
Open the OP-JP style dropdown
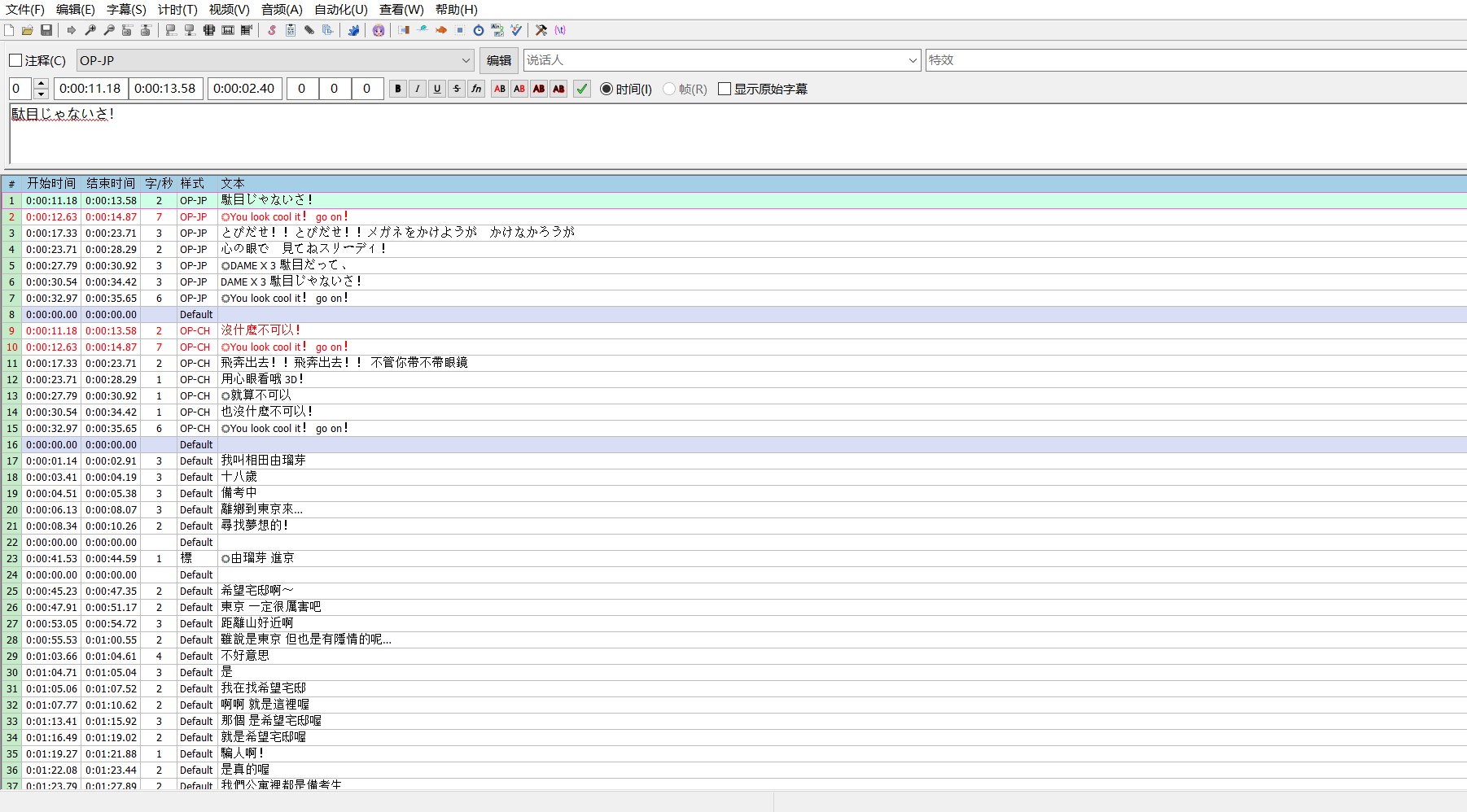coord(275,60)
